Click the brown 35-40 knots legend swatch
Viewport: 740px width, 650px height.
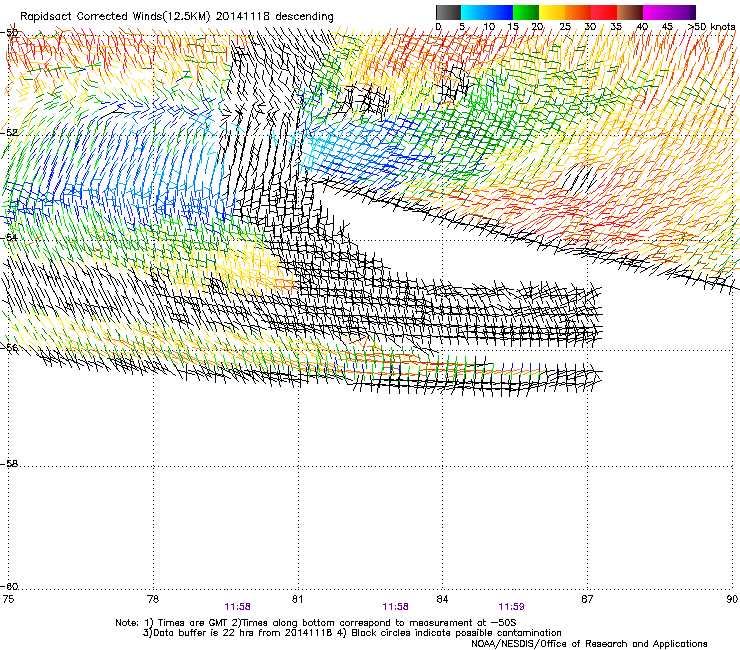[630, 12]
